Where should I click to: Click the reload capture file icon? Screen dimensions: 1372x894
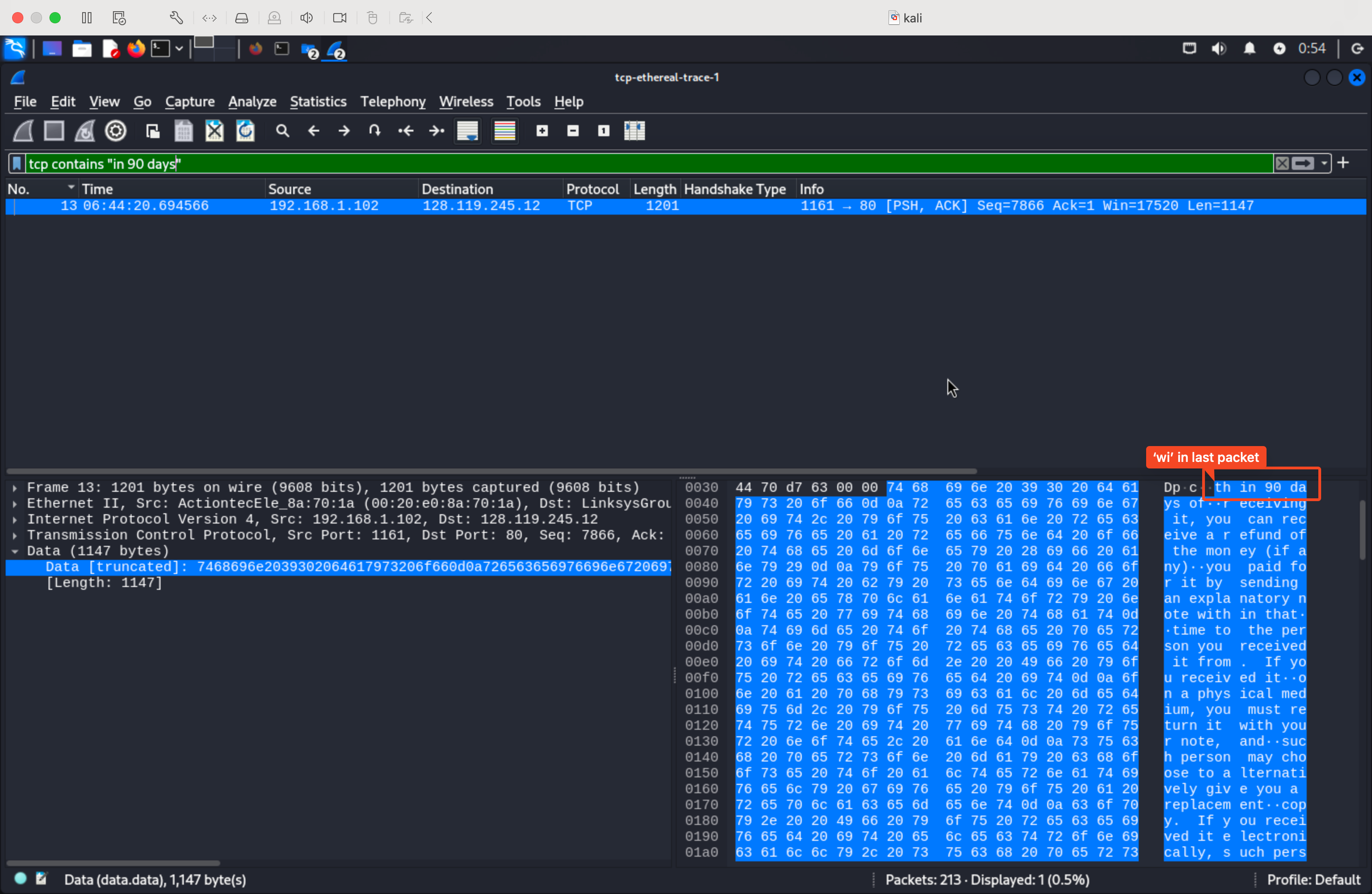click(x=245, y=131)
